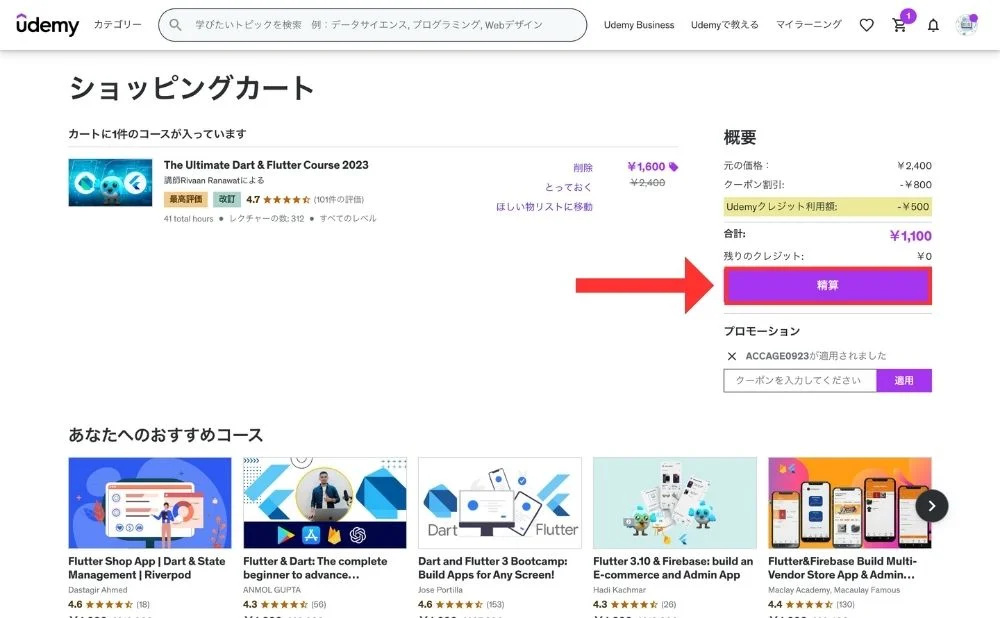Viewport: 1000px width, 618px height.
Task: Focus the coupon code input field
Action: tap(799, 381)
